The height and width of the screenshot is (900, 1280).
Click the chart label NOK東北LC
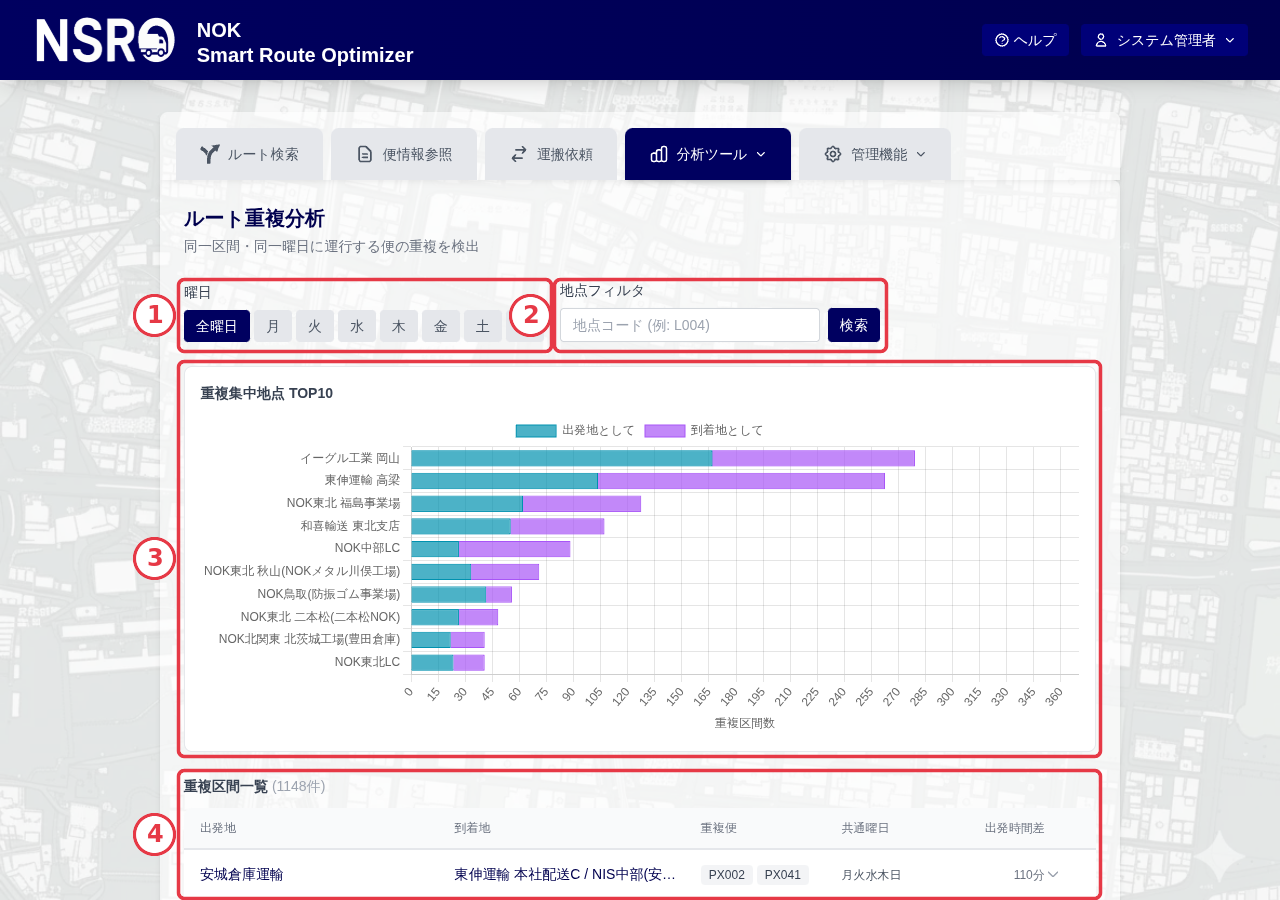367,662
